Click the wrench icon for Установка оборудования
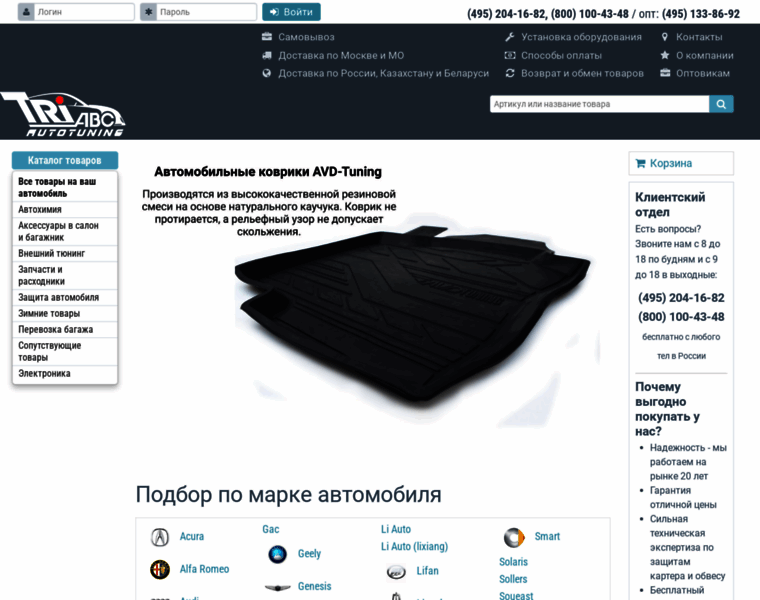The height and width of the screenshot is (600, 760). click(509, 36)
